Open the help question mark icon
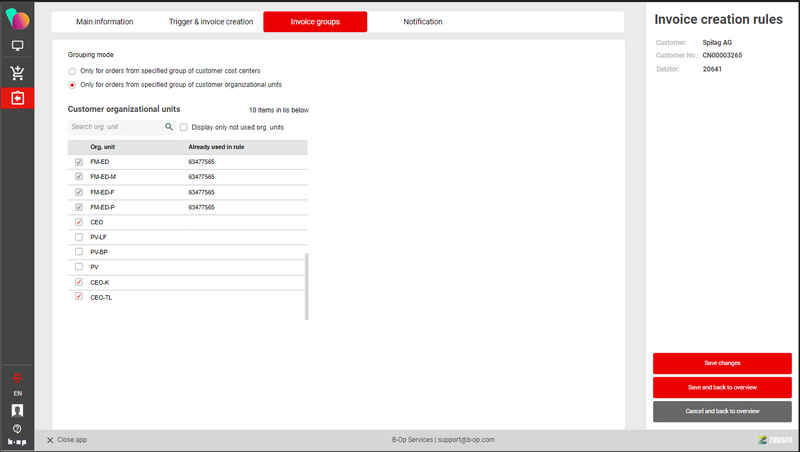Image resolution: width=800 pixels, height=452 pixels. pos(17,429)
